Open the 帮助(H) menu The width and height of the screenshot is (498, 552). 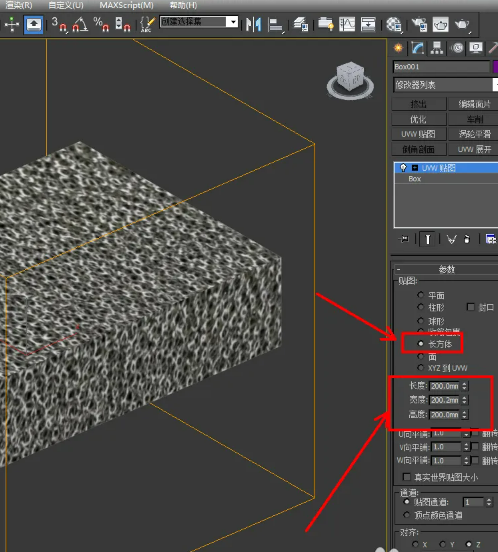[x=183, y=5]
